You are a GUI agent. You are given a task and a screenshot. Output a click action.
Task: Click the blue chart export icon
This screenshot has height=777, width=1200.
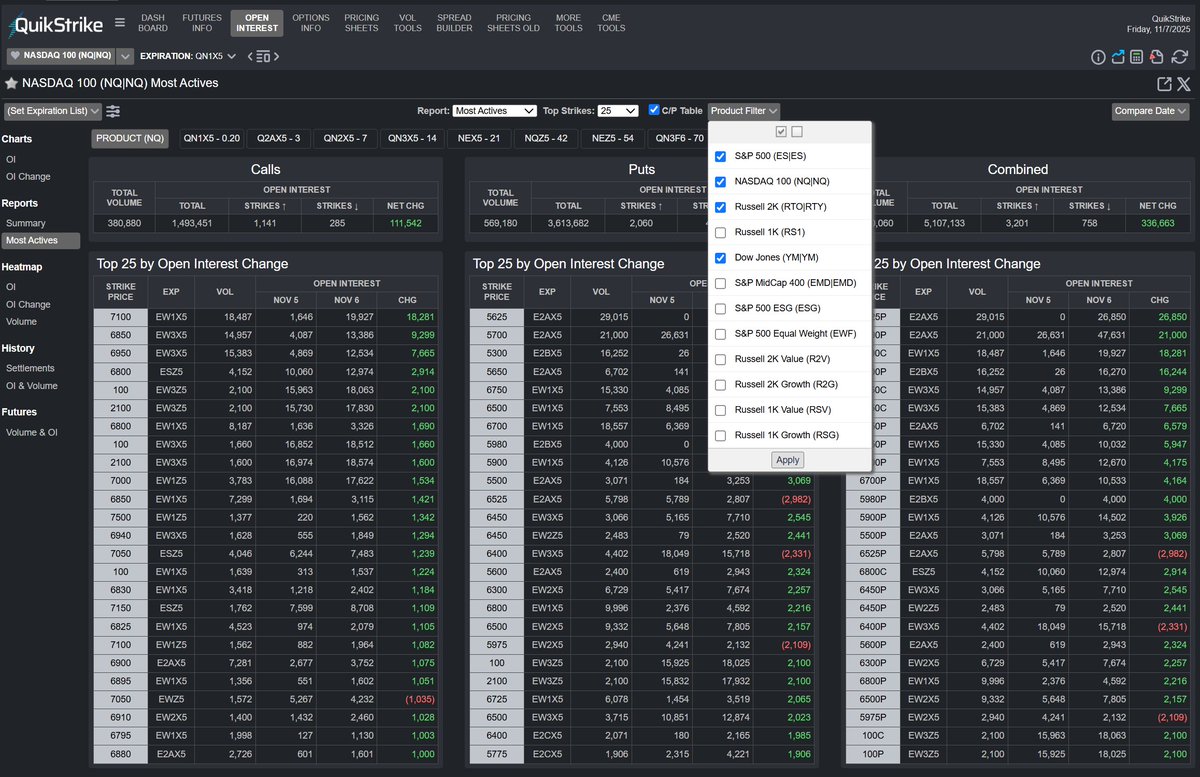(1118, 57)
